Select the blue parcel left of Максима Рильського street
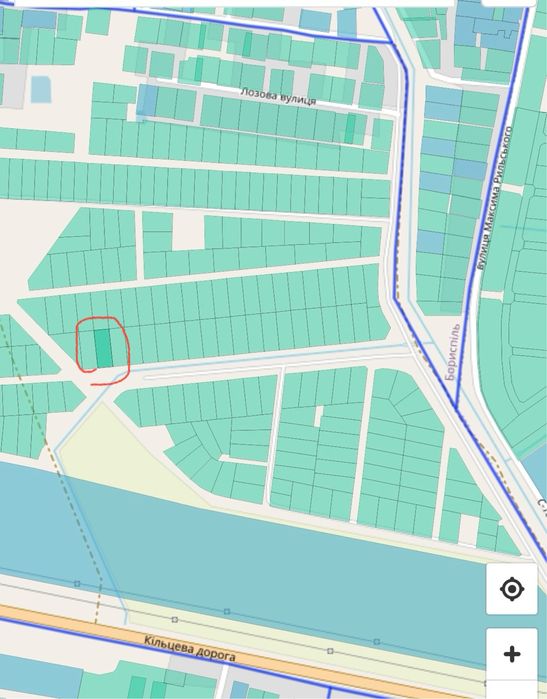547x699 pixels. pyautogui.click(x=470, y=170)
